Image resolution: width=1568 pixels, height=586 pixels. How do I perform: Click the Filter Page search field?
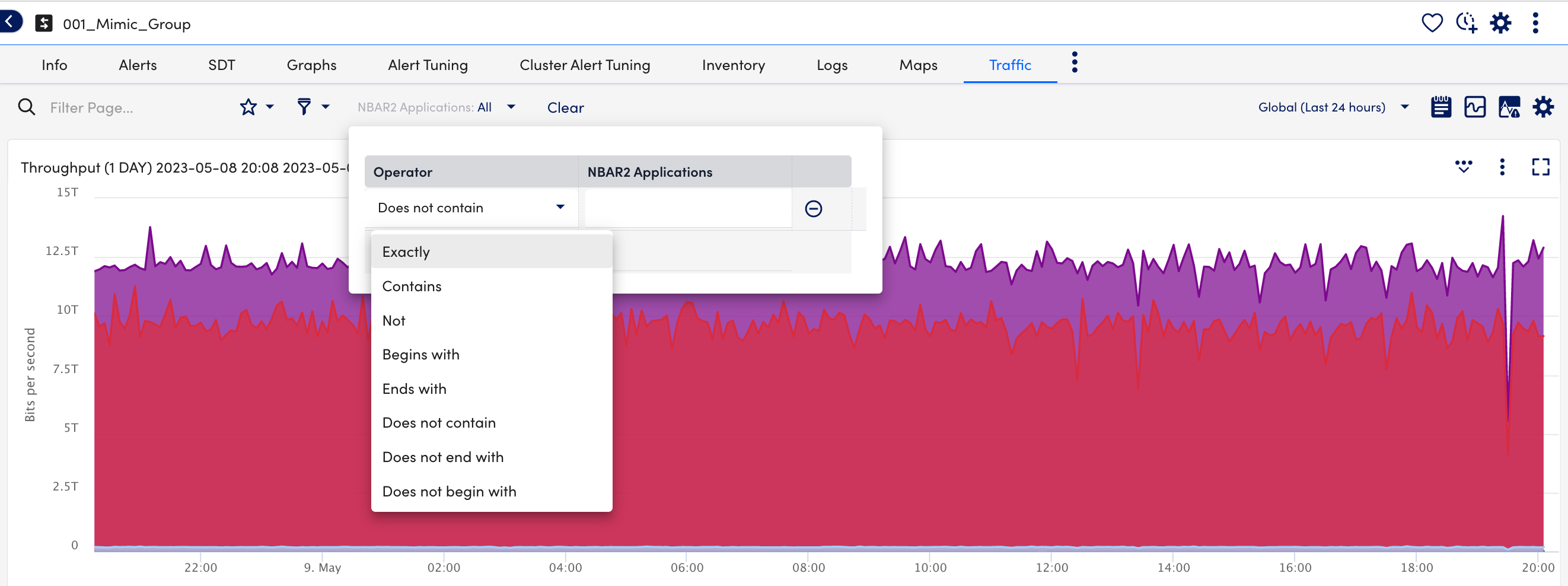[x=134, y=108]
